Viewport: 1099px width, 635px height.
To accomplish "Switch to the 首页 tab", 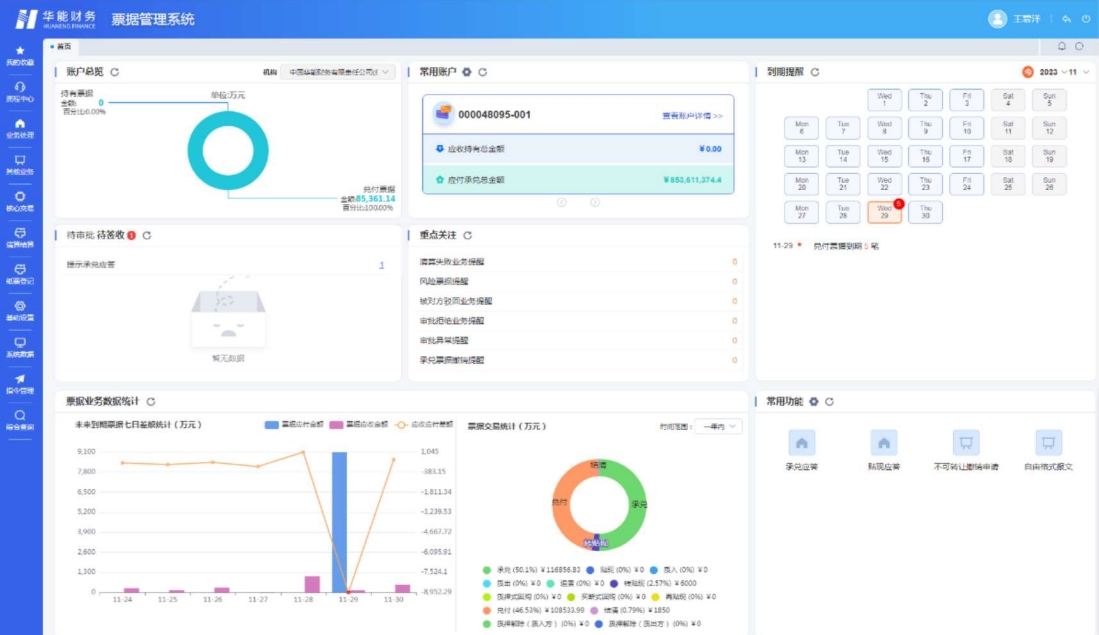I will pyautogui.click(x=62, y=47).
